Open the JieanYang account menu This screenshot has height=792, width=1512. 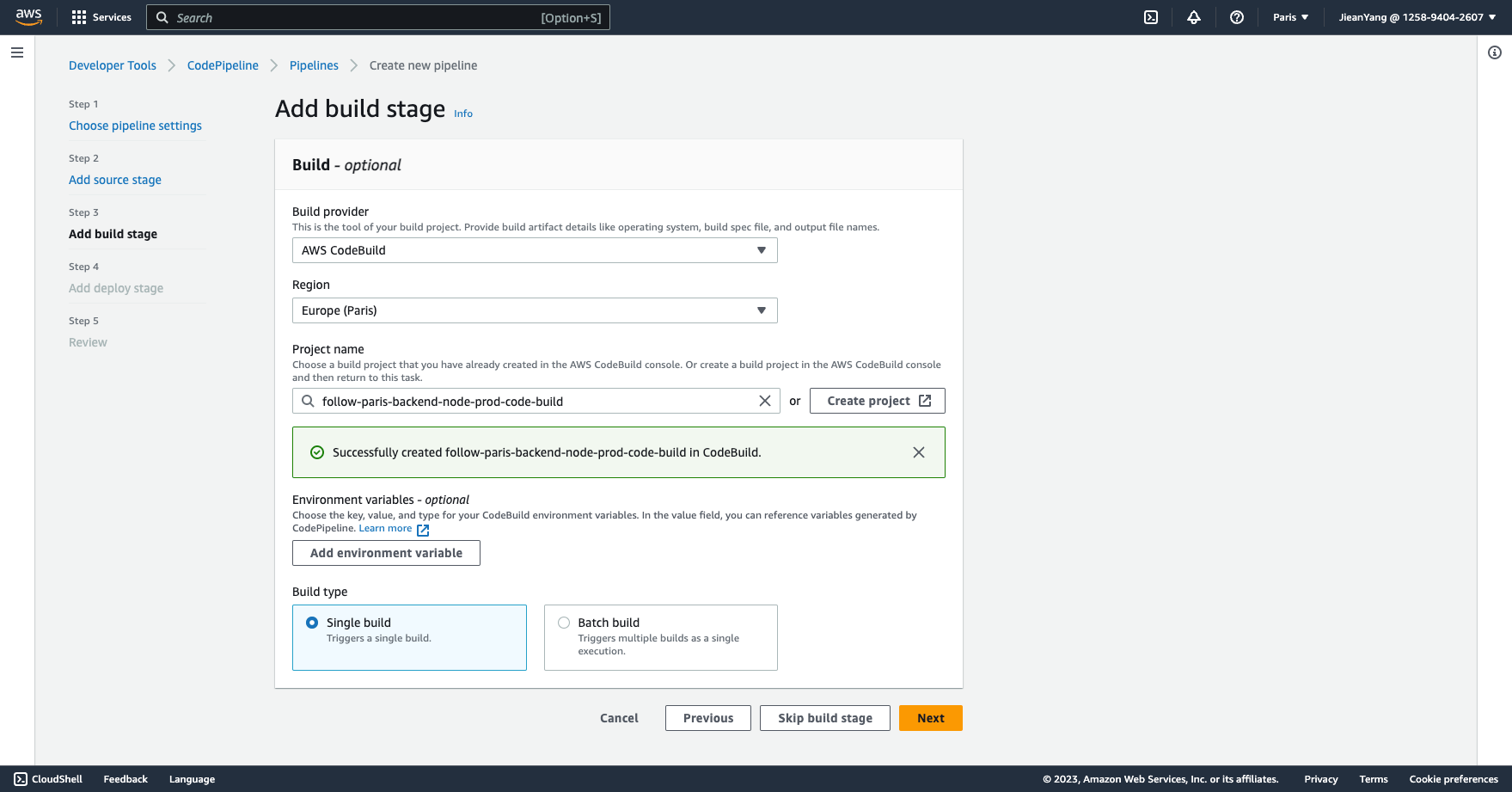(1417, 17)
